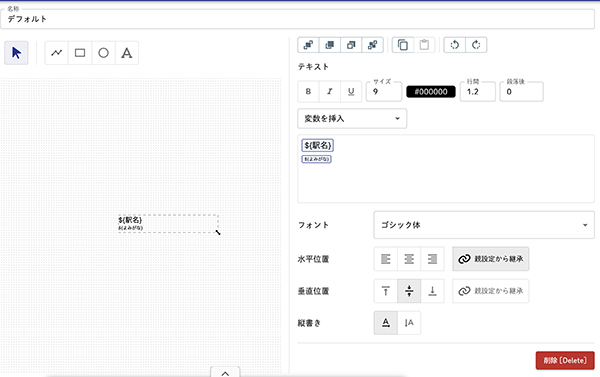Image resolution: width=600 pixels, height=377 pixels.
Task: Select the arrow pointer tool
Action: click(16, 53)
